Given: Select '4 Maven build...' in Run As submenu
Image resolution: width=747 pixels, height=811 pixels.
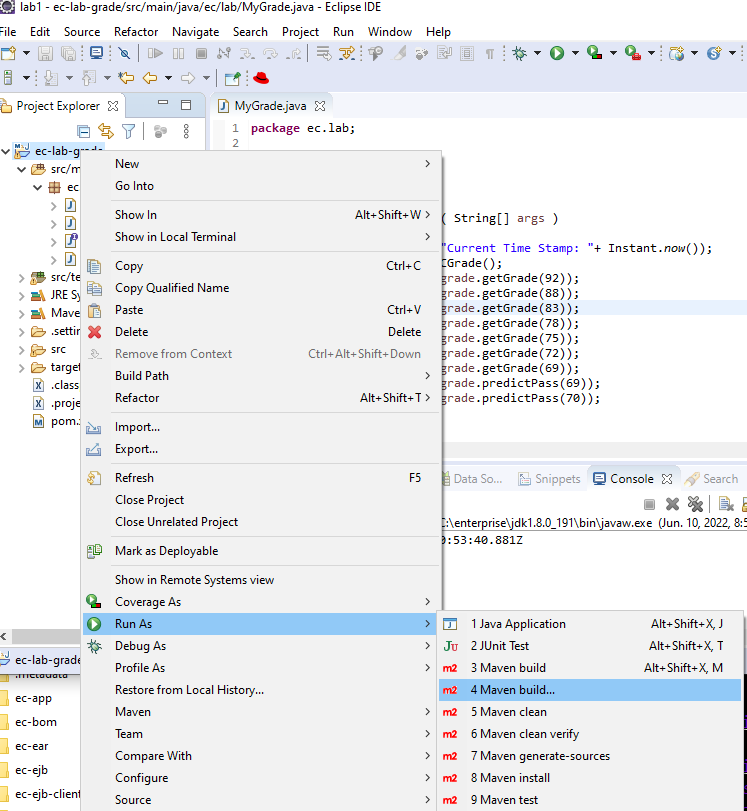Looking at the screenshot, I should pos(590,690).
